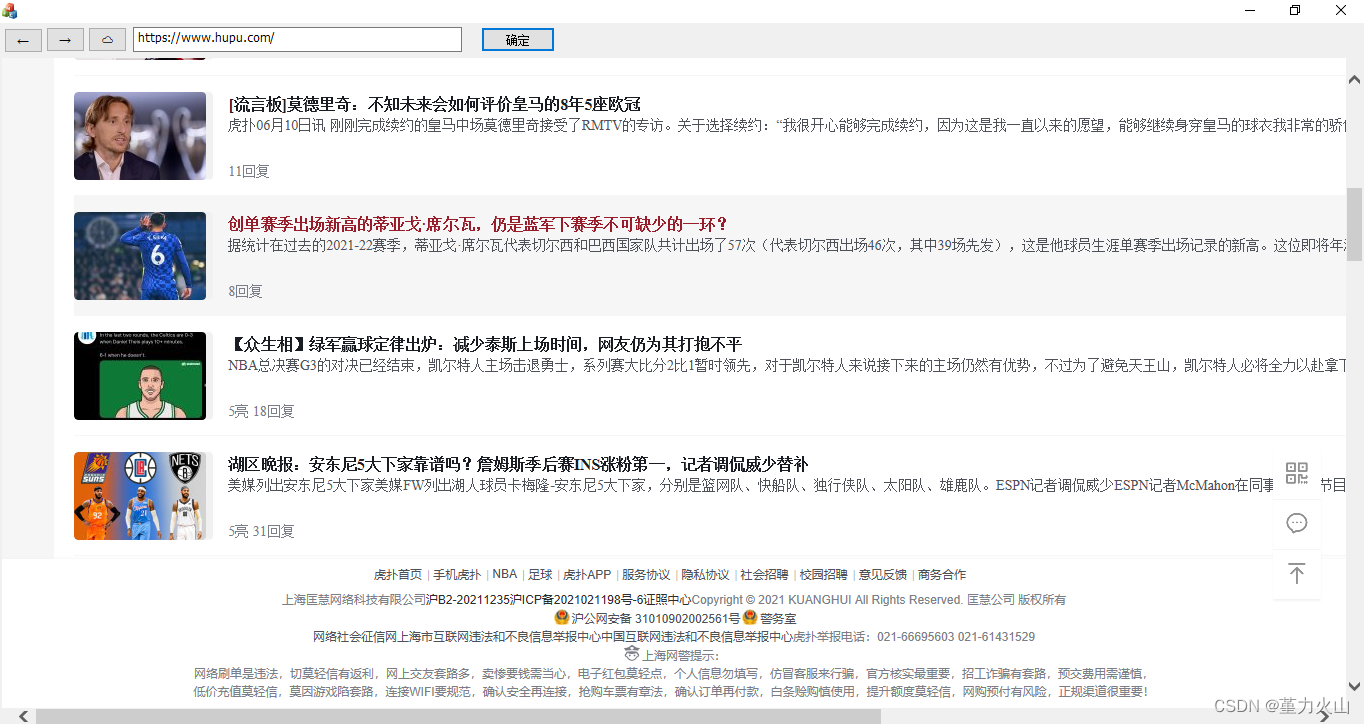Click the police badge icon before 警务室
The height and width of the screenshot is (724, 1364).
750,618
